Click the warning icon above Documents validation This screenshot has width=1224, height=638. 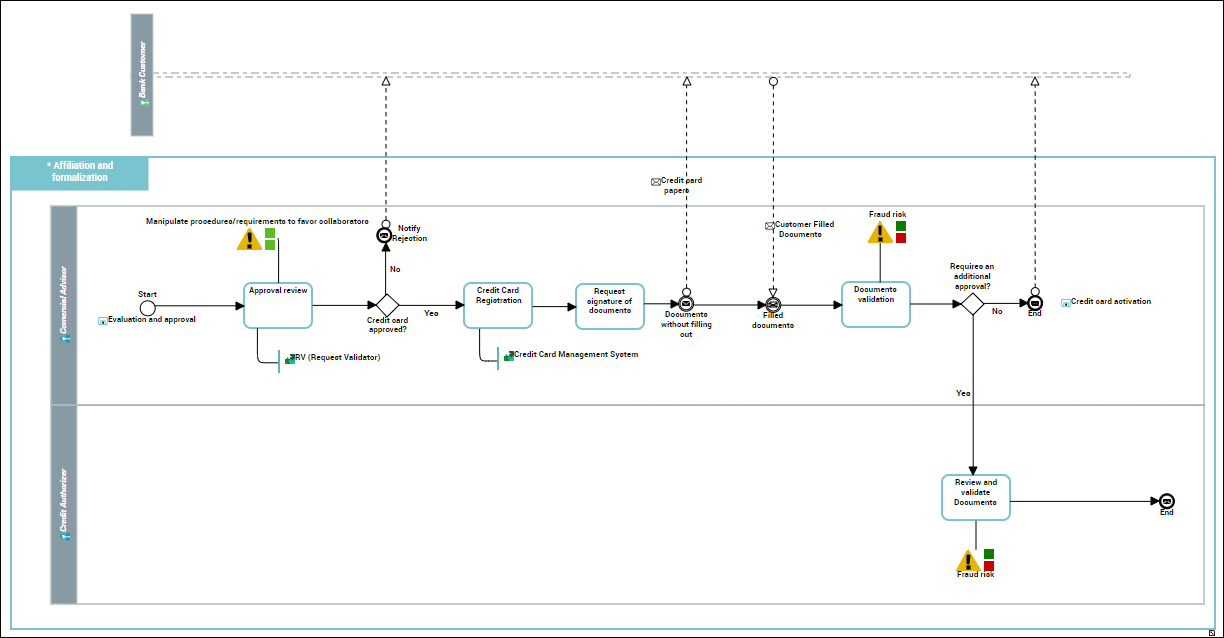(x=879, y=233)
